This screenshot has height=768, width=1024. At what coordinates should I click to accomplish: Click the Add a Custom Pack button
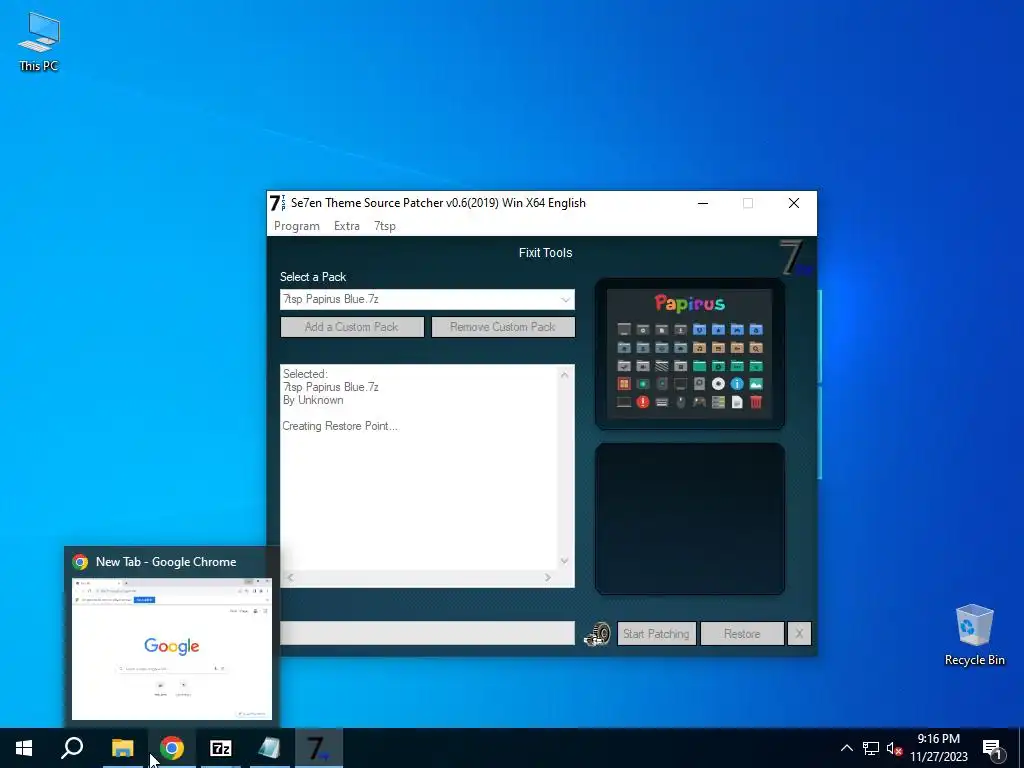coord(352,327)
